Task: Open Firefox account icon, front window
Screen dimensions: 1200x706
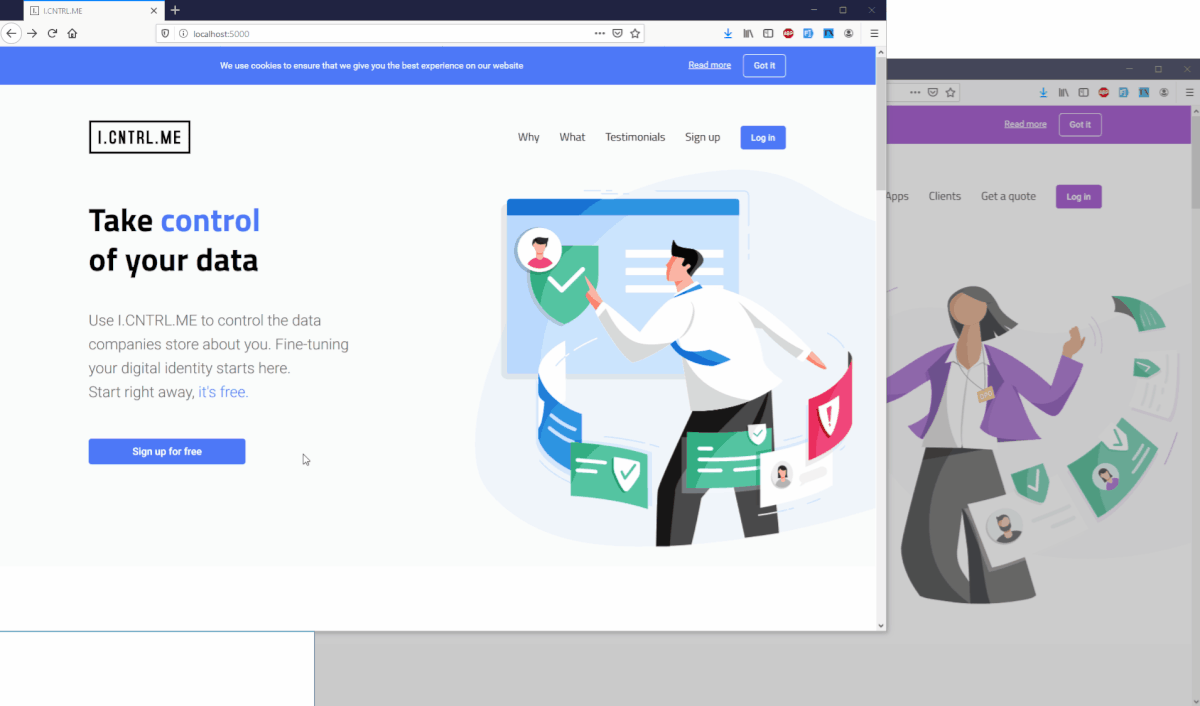Action: (x=849, y=33)
